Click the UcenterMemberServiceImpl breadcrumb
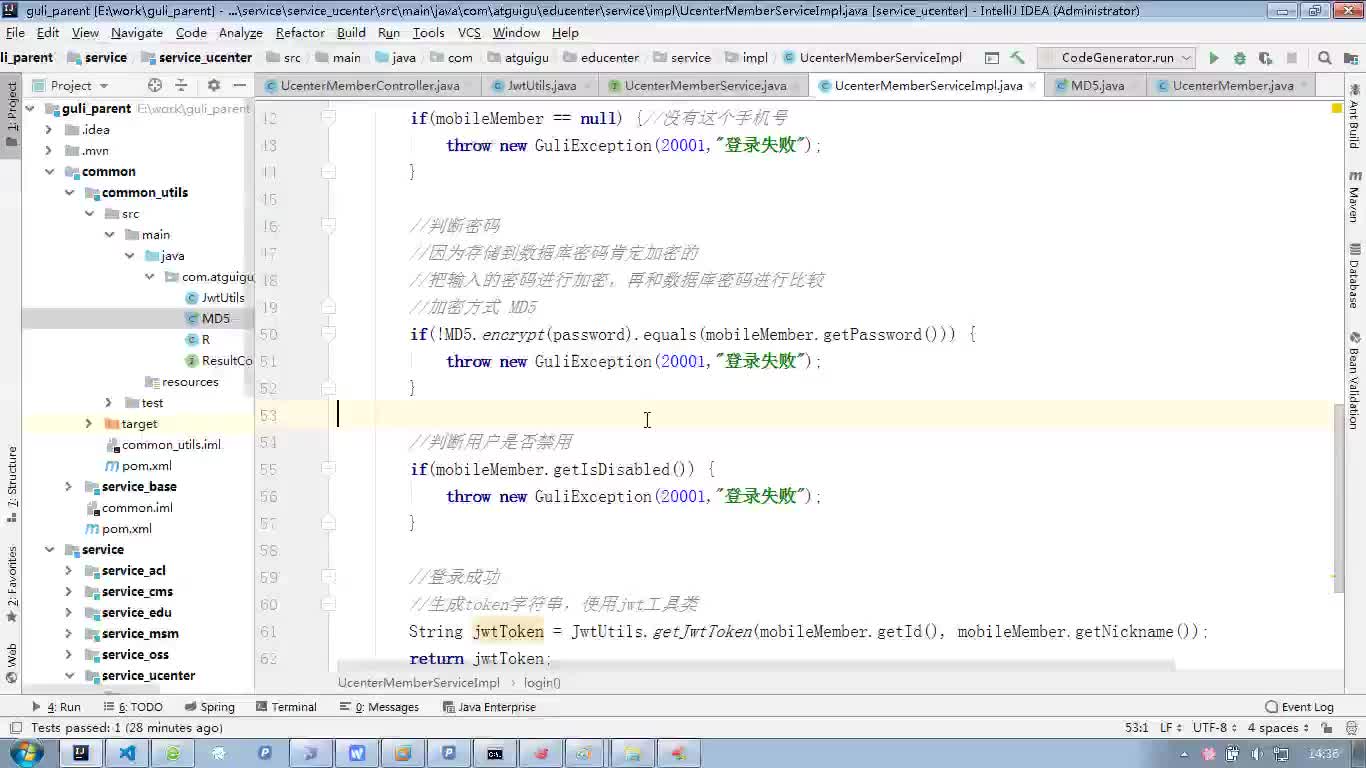1366x768 pixels. (x=418, y=683)
